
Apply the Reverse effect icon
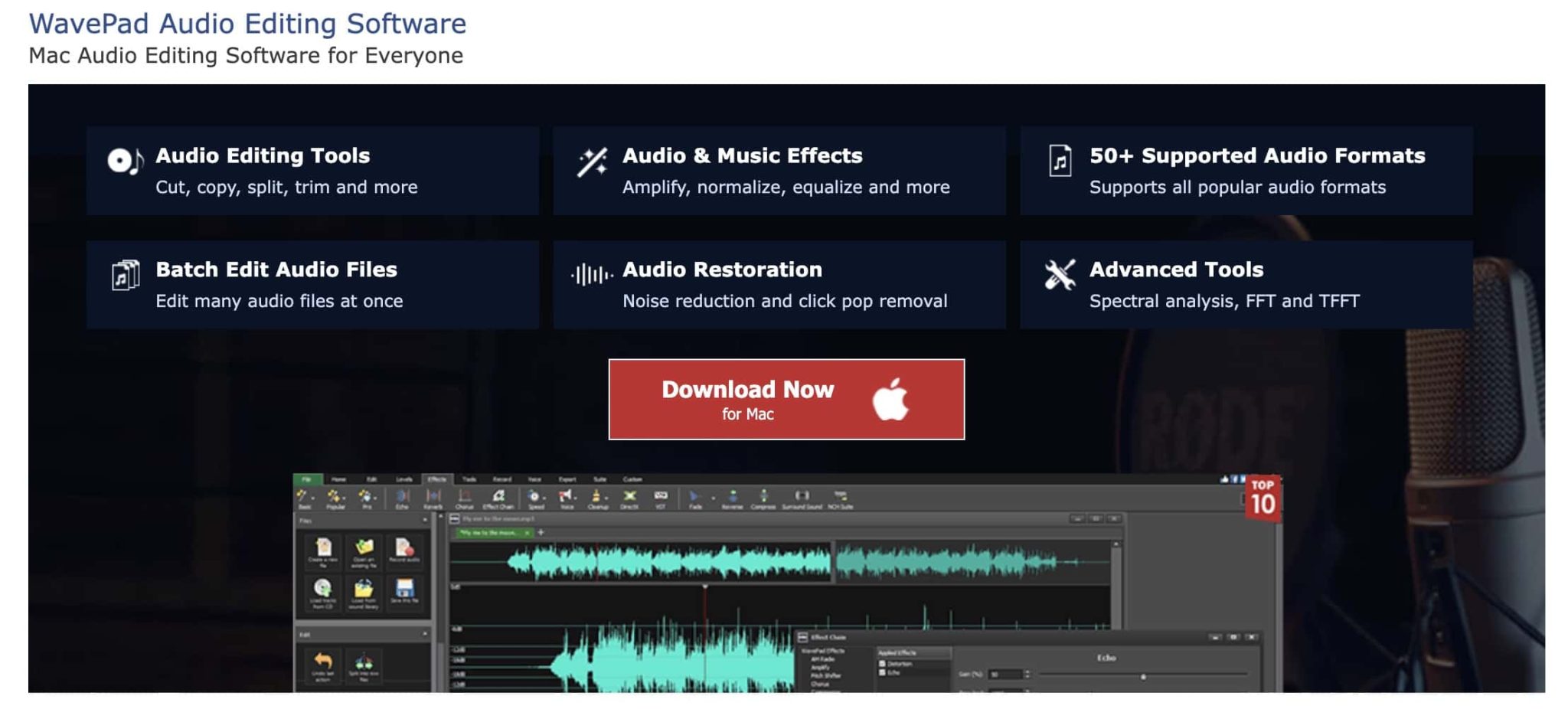pyautogui.click(x=733, y=498)
